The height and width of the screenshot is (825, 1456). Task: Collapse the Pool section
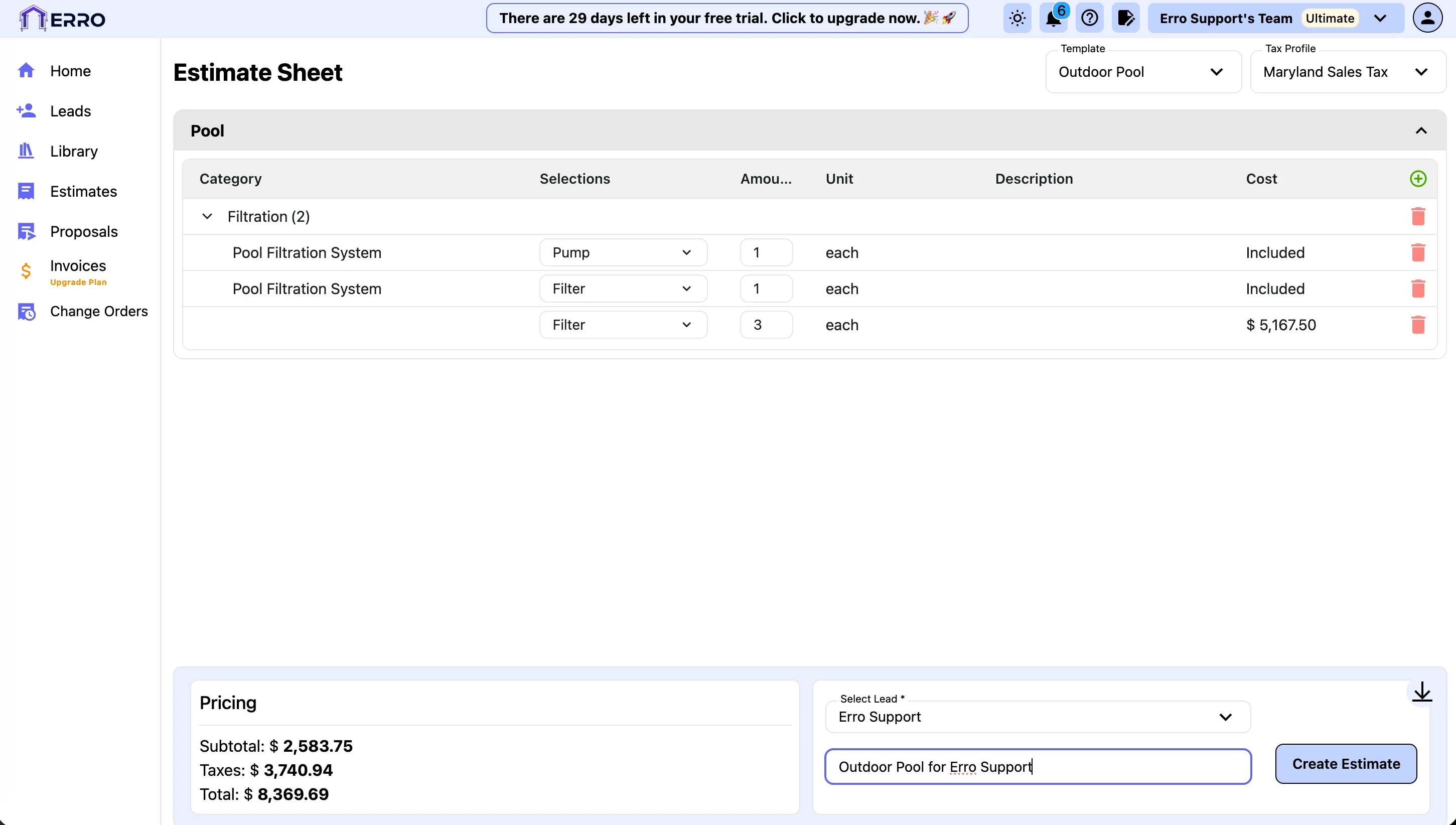[x=1420, y=131]
